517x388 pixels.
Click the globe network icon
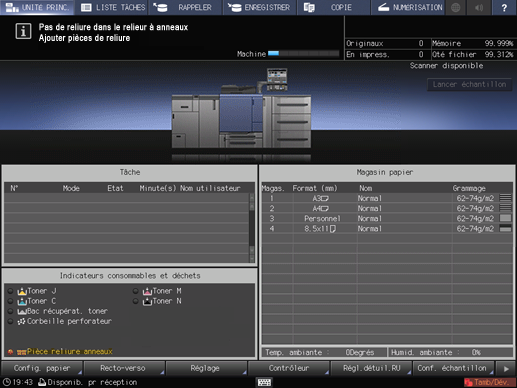(x=456, y=7)
